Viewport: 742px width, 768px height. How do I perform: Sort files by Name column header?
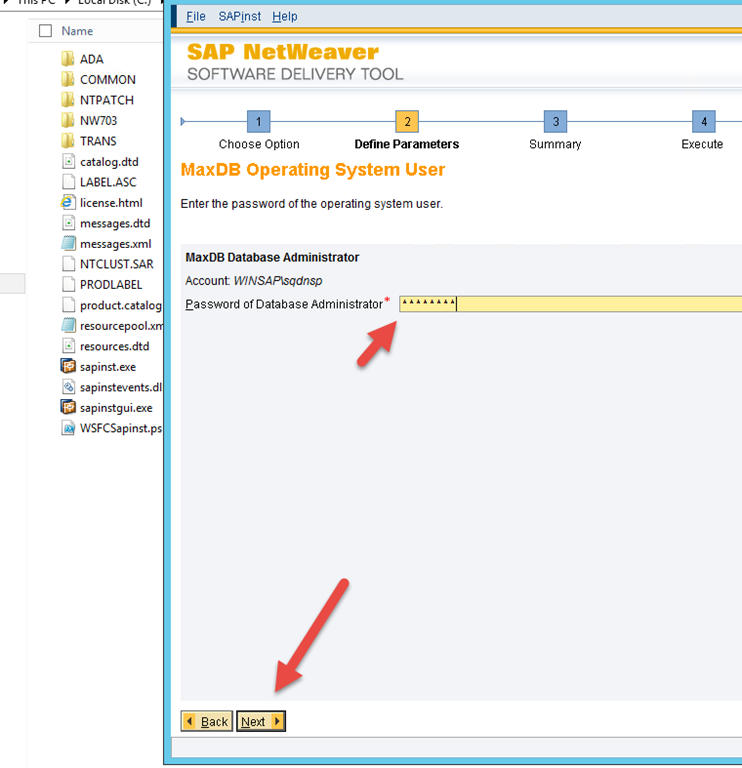78,31
